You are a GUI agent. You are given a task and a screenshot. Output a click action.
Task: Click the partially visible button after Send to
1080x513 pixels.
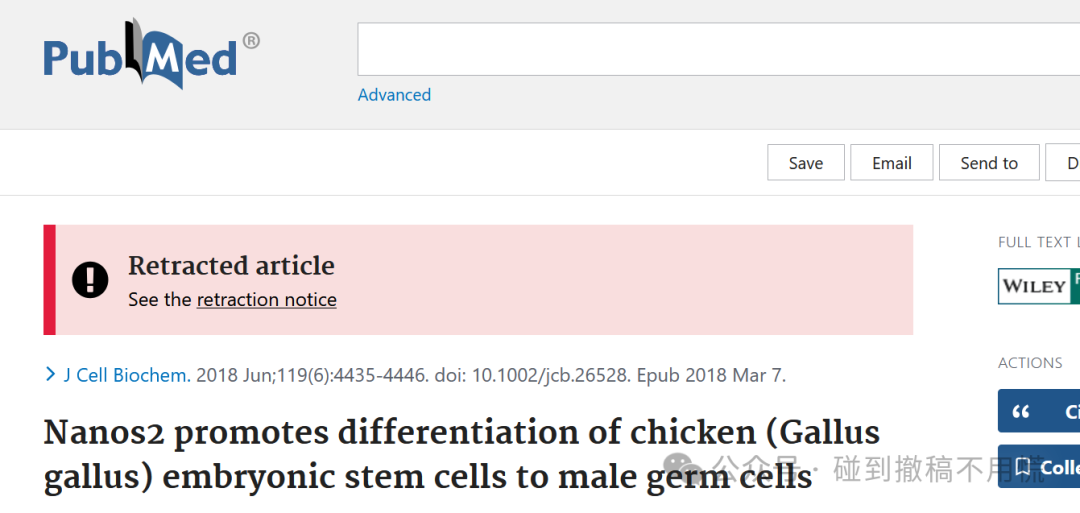1063,163
